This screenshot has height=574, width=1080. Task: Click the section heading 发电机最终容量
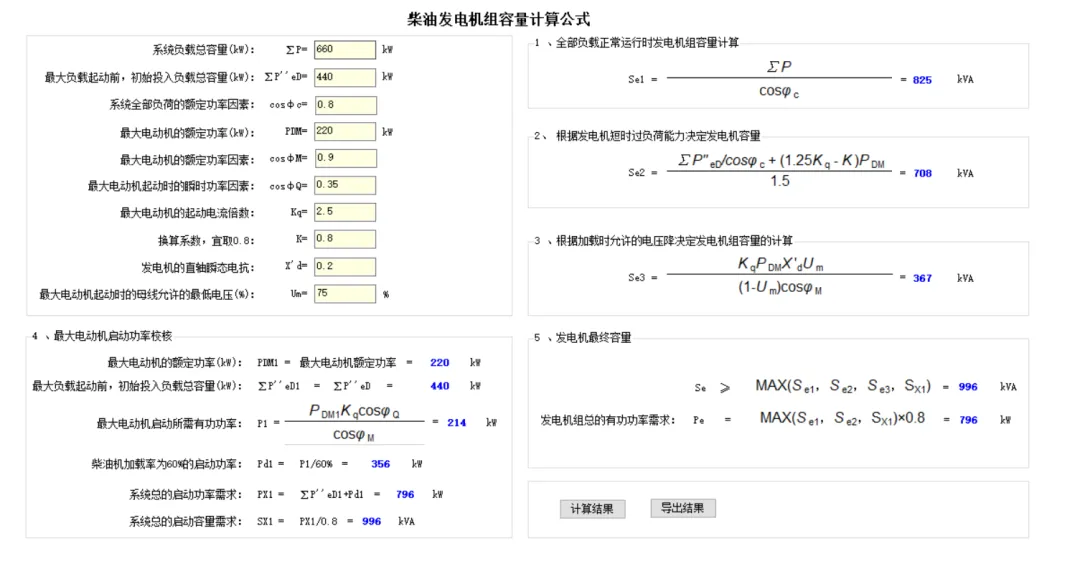594,338
